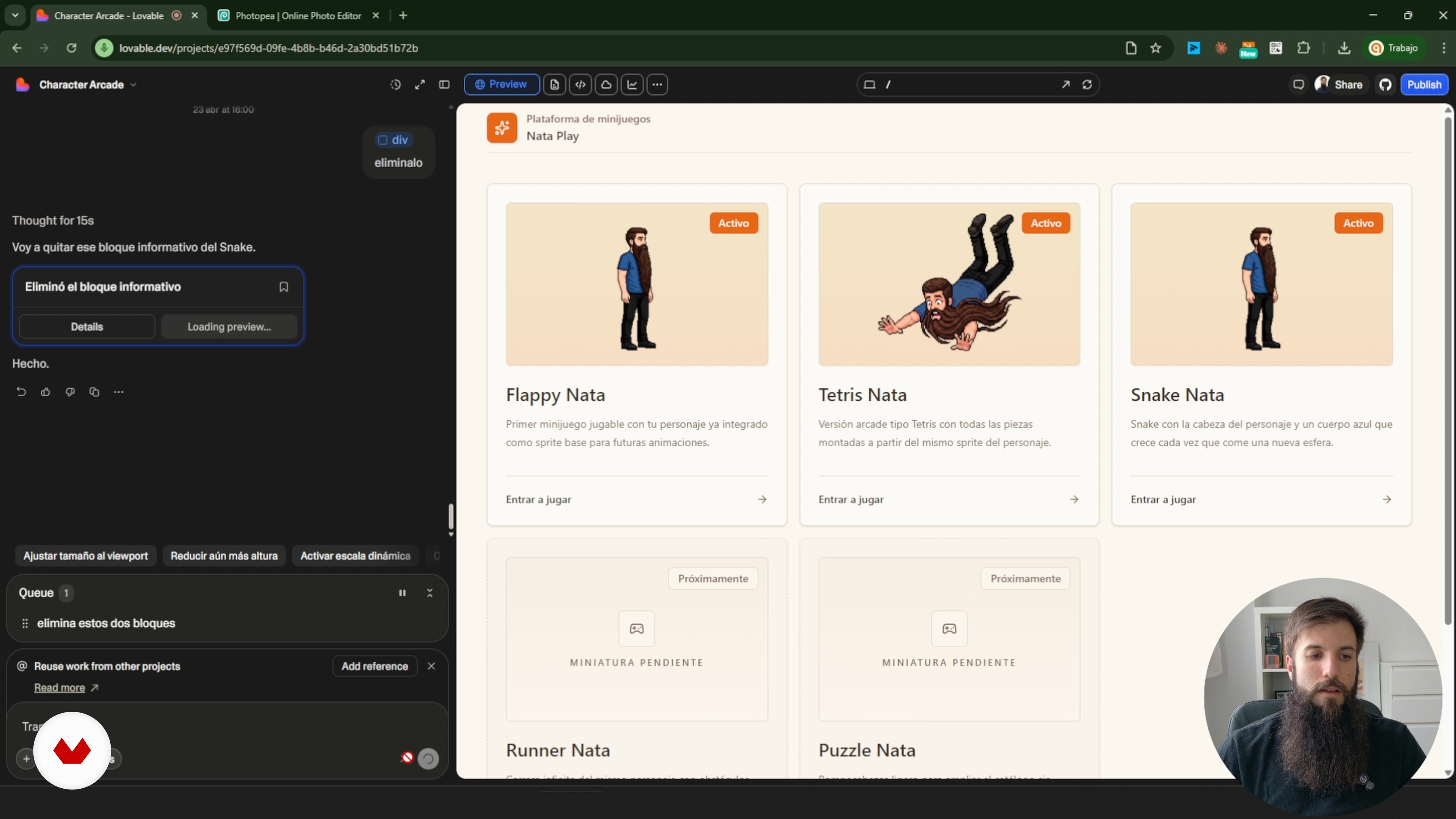Select the Preview tab
Viewport: 1456px width, 819px height.
coord(501,85)
